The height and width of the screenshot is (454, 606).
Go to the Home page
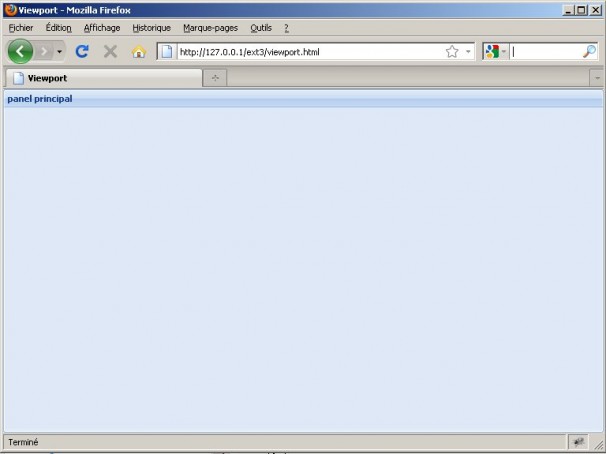point(139,51)
